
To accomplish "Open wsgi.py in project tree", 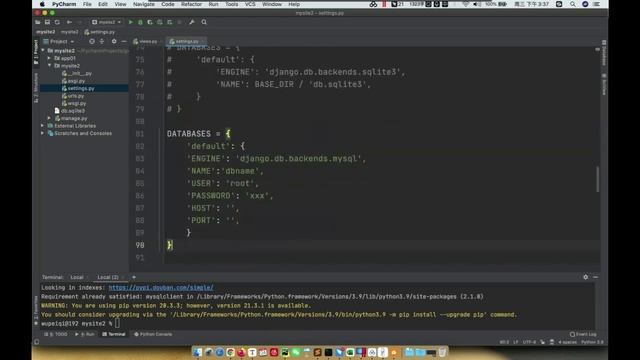I will click(74, 103).
